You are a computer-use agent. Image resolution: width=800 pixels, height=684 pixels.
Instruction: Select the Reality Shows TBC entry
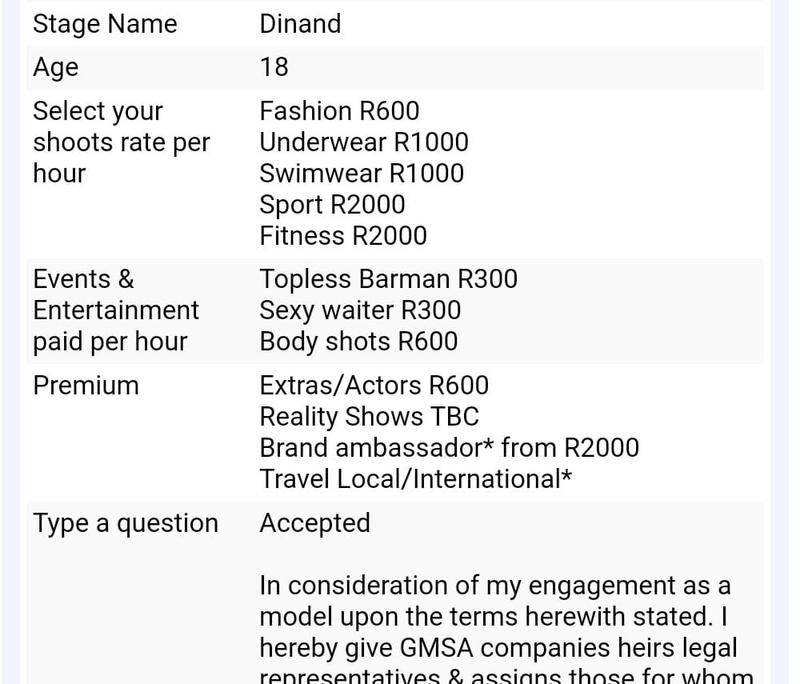369,417
